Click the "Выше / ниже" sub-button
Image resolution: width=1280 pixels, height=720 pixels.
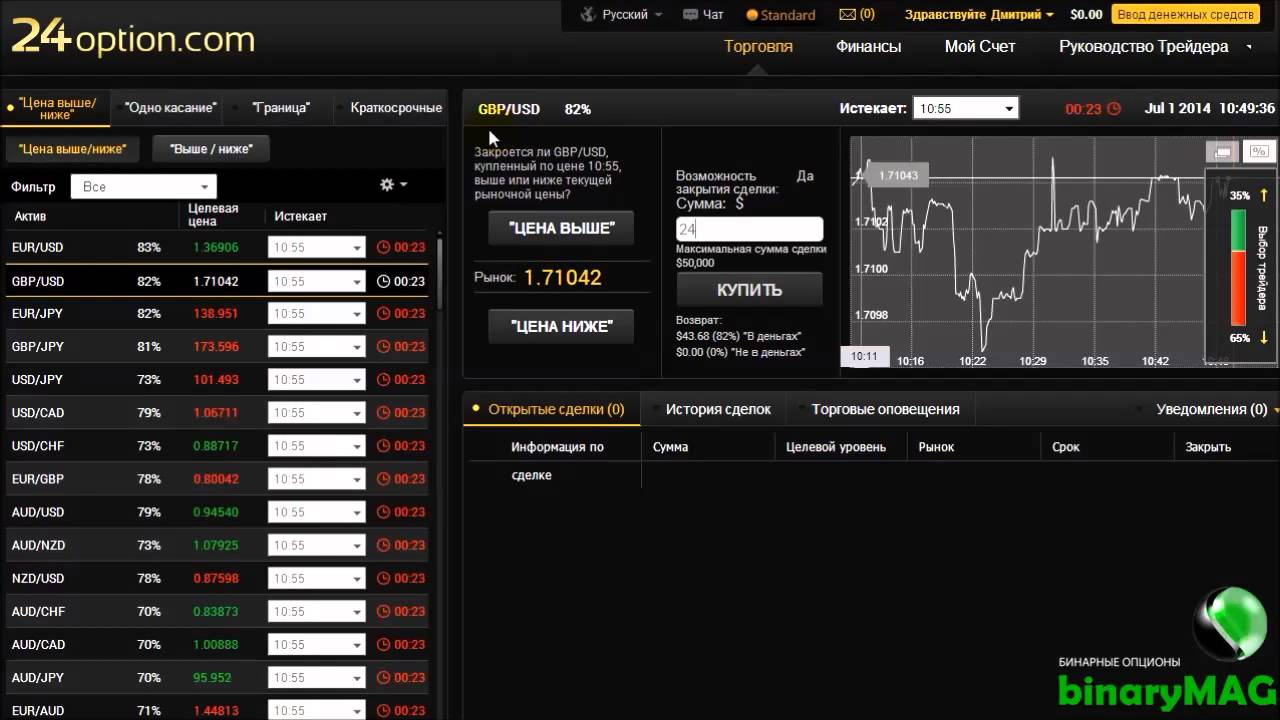click(211, 149)
